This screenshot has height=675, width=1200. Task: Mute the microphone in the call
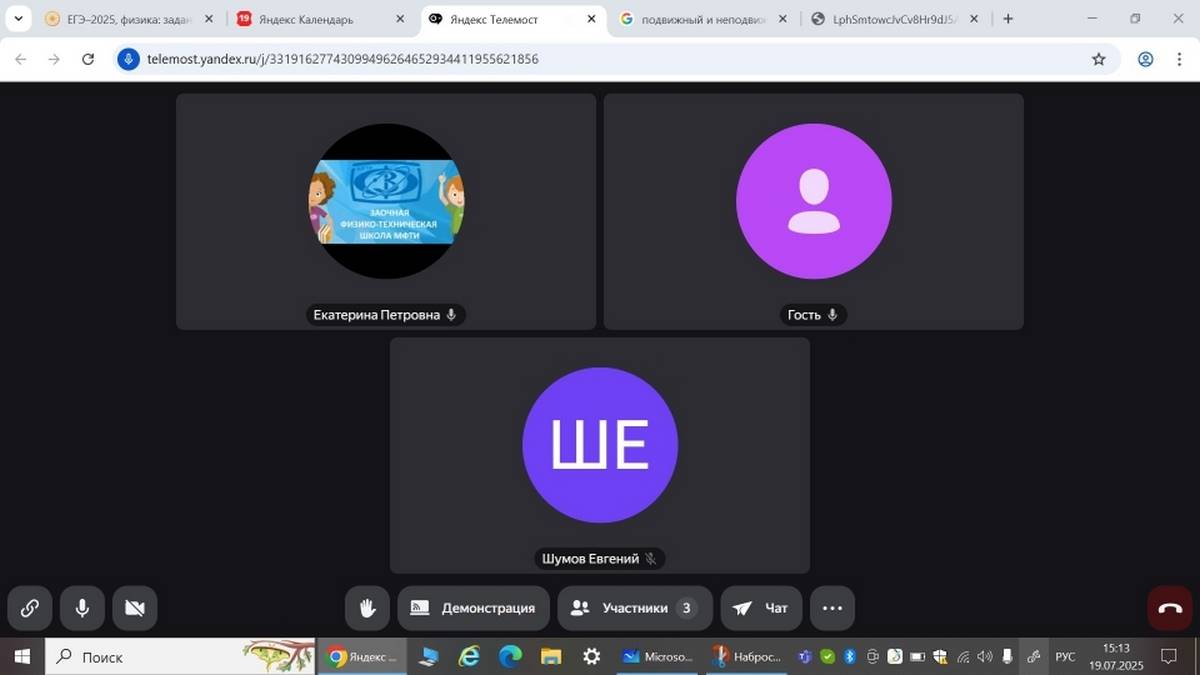coord(82,608)
